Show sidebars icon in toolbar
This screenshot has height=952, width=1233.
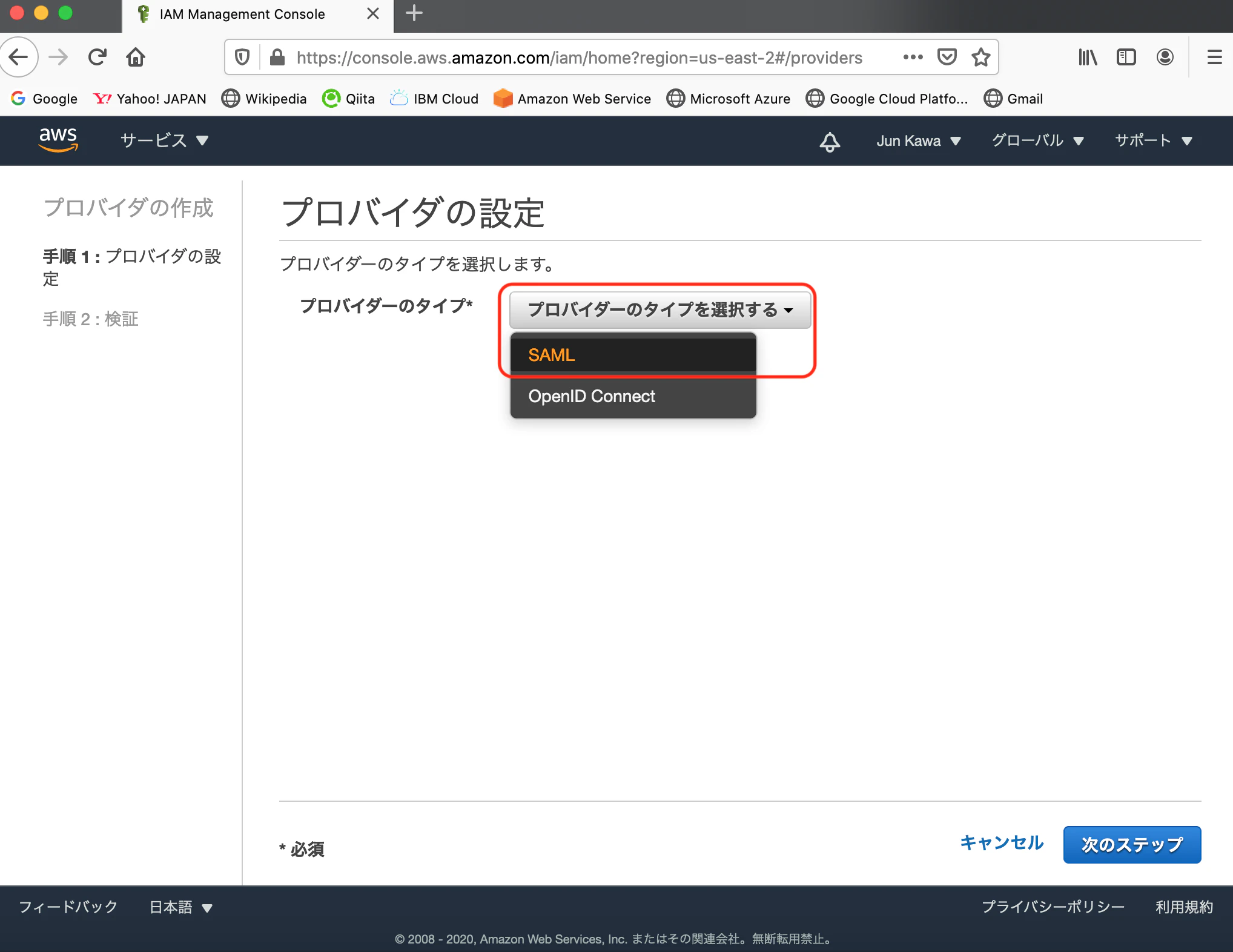(x=1126, y=58)
